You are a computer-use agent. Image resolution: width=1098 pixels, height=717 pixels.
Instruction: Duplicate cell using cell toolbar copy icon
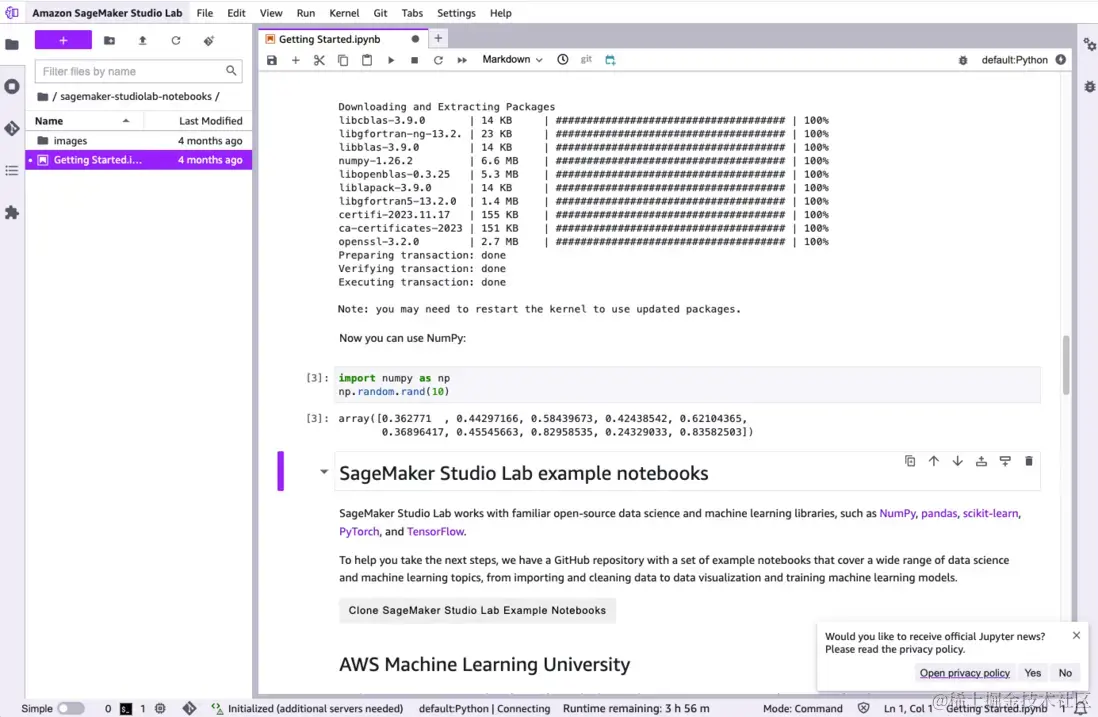coord(910,461)
